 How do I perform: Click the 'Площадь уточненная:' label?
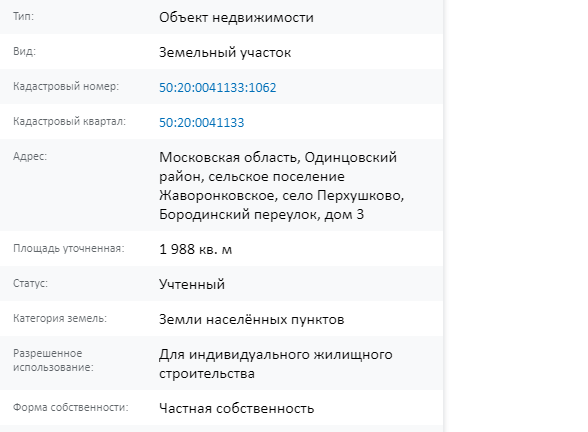click(x=69, y=248)
